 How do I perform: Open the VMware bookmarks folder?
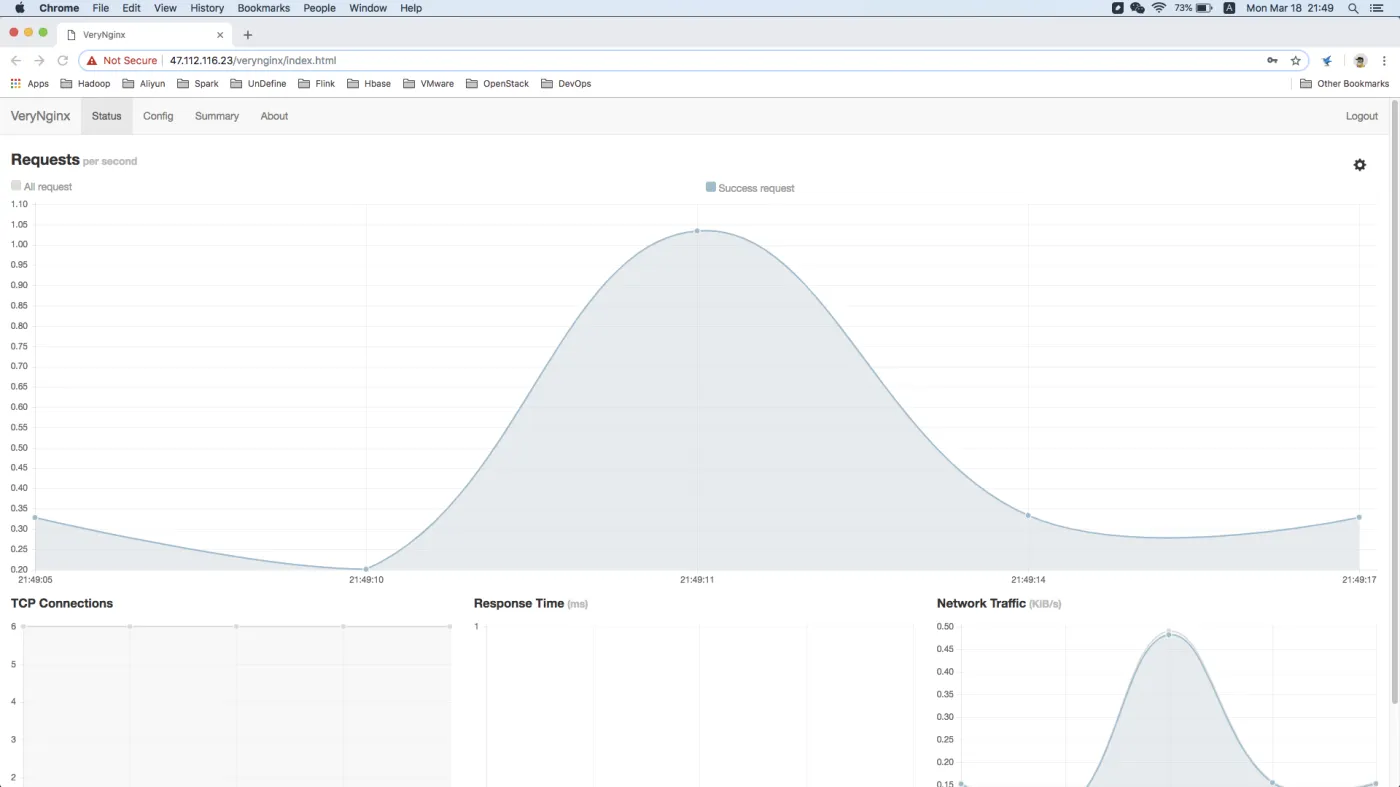tap(428, 84)
